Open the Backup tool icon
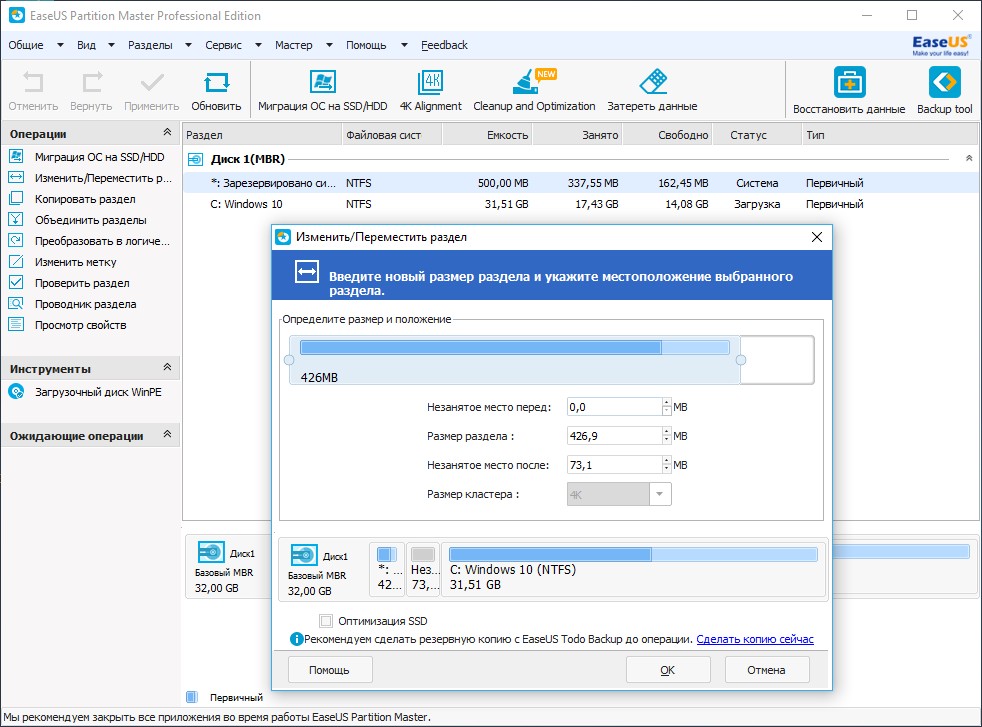The image size is (982, 727). pyautogui.click(x=944, y=82)
